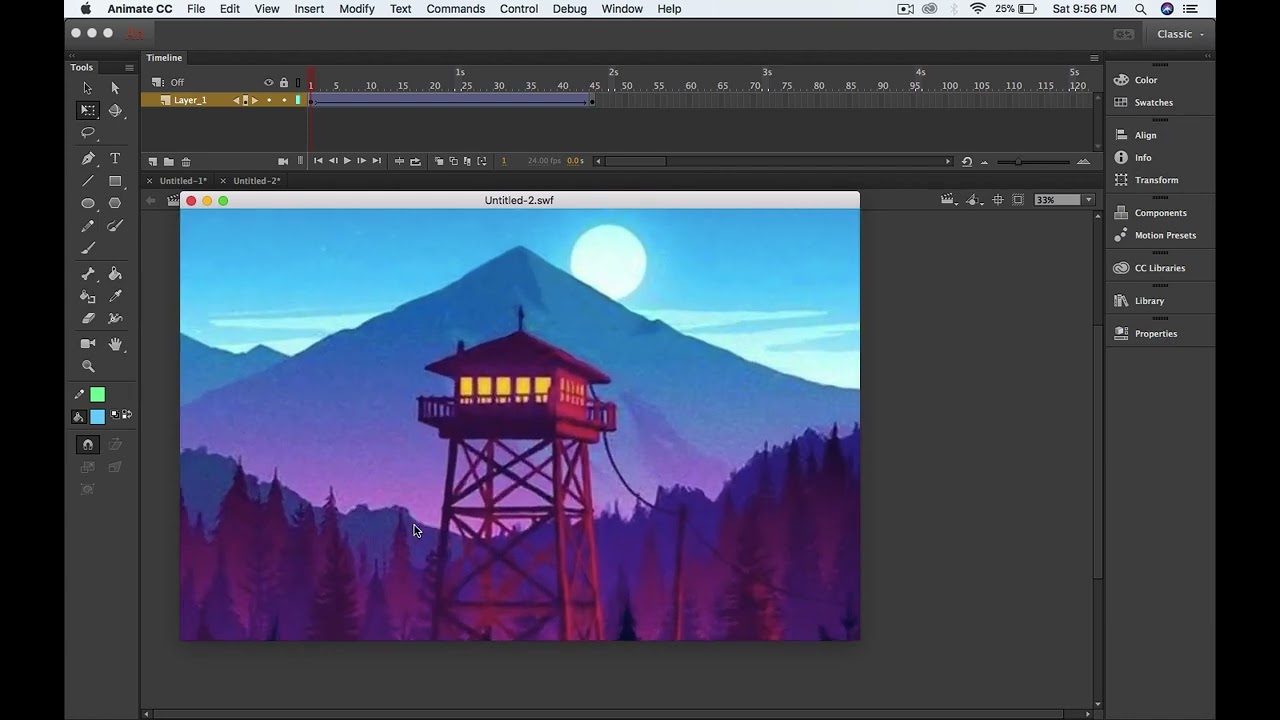
Task: Select the Eraser tool
Action: point(88,318)
